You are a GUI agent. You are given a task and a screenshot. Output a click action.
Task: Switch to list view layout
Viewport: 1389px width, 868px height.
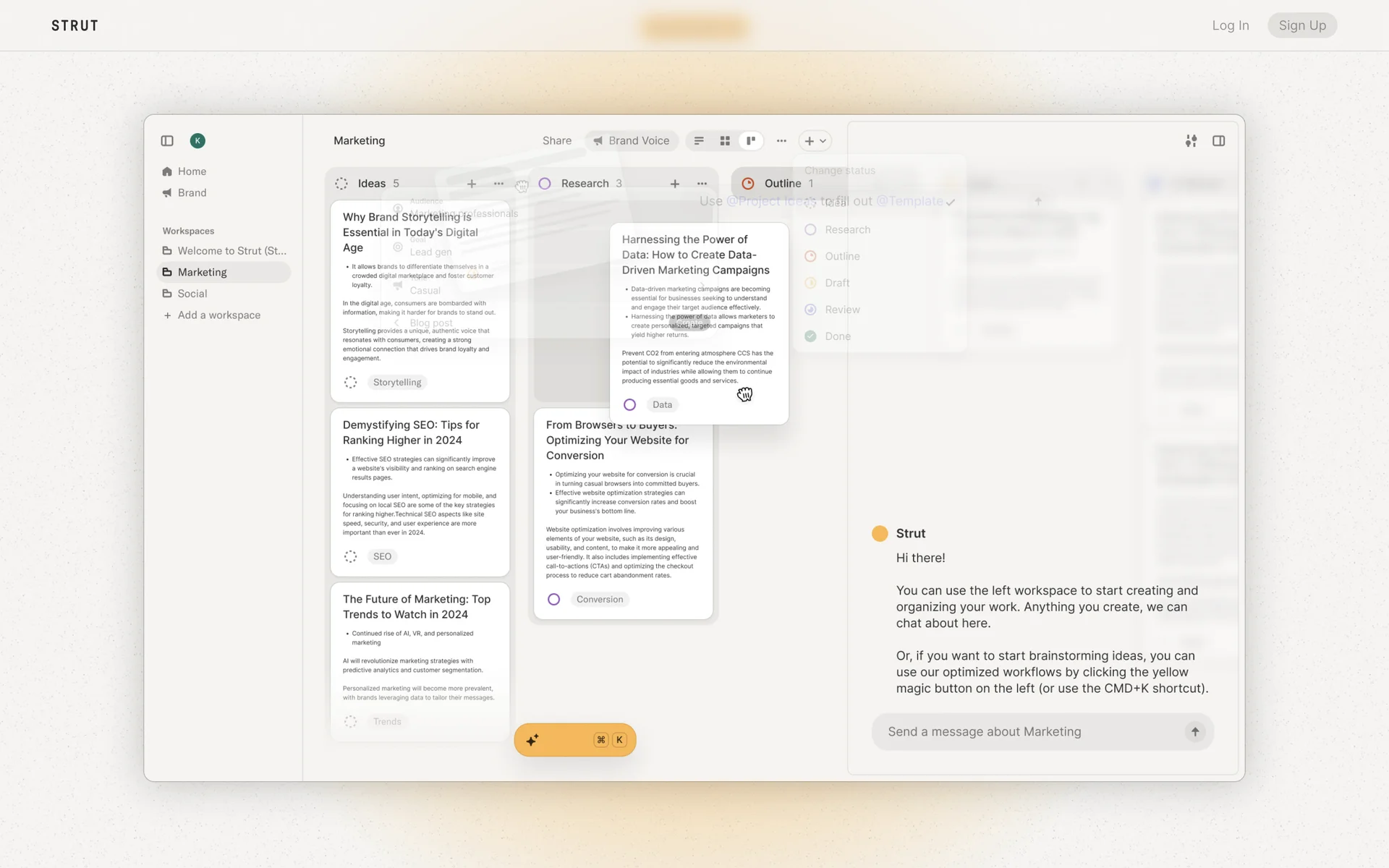(x=699, y=141)
